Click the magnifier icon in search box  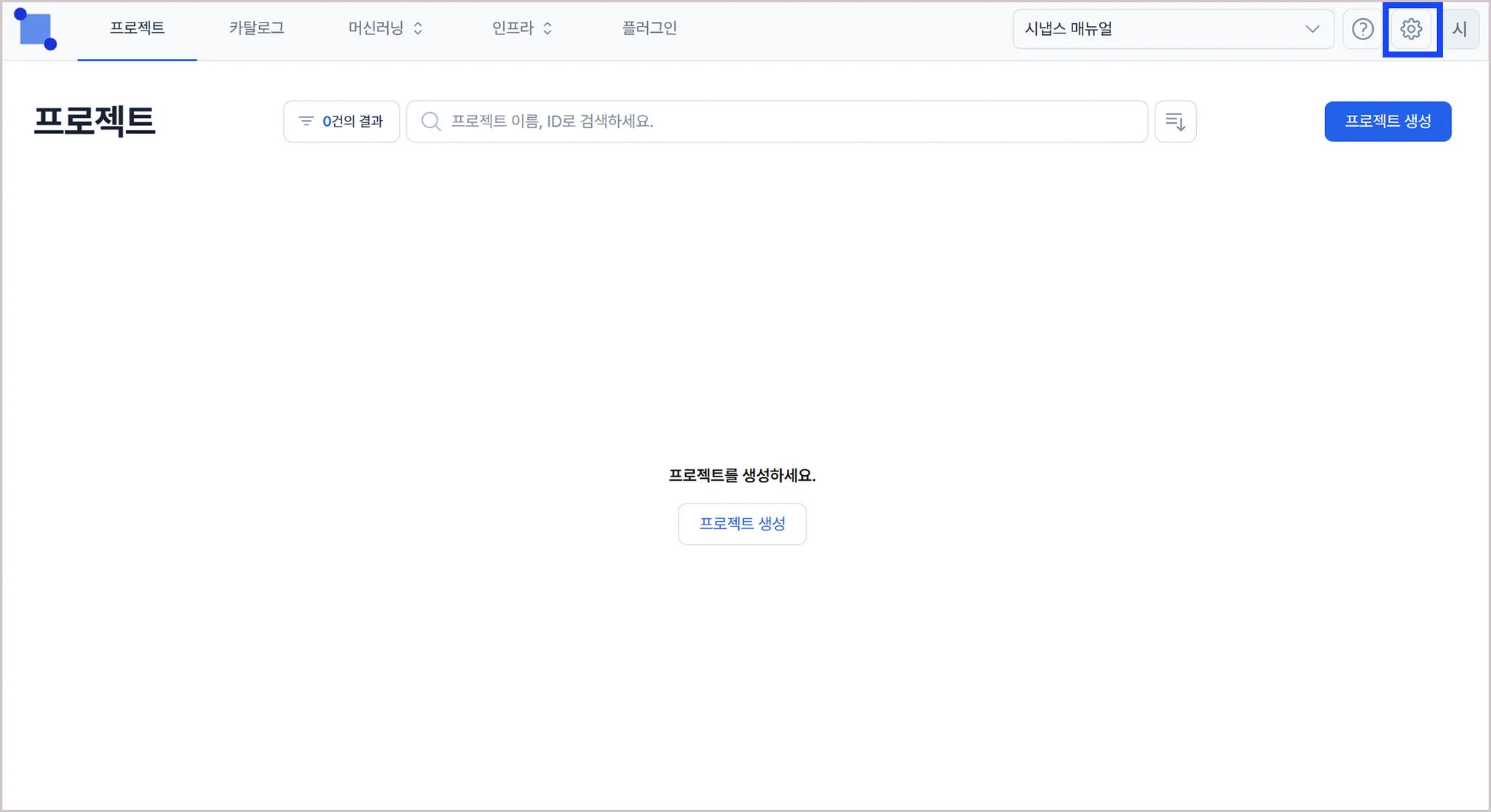coord(431,122)
